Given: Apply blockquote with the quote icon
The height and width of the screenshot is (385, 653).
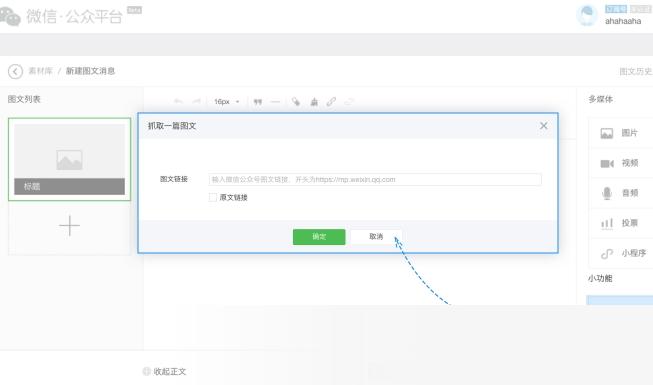Looking at the screenshot, I should 258,102.
